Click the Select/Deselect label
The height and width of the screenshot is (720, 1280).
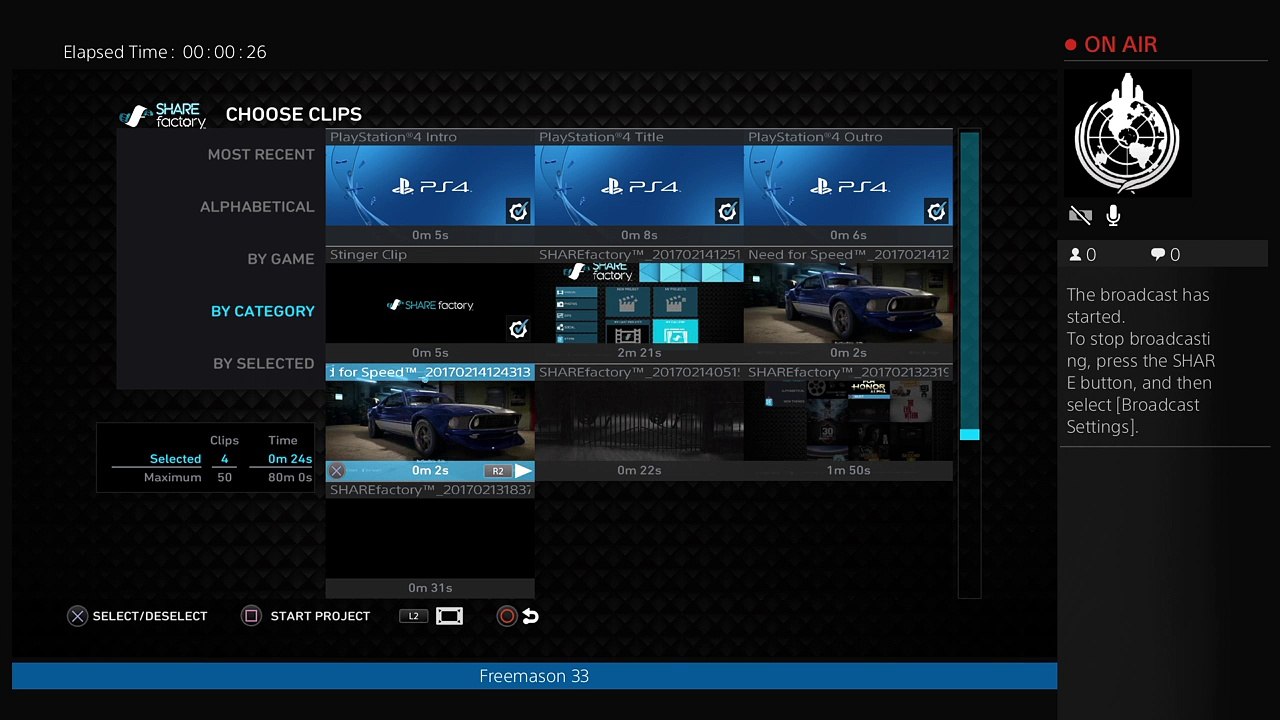[x=150, y=616]
